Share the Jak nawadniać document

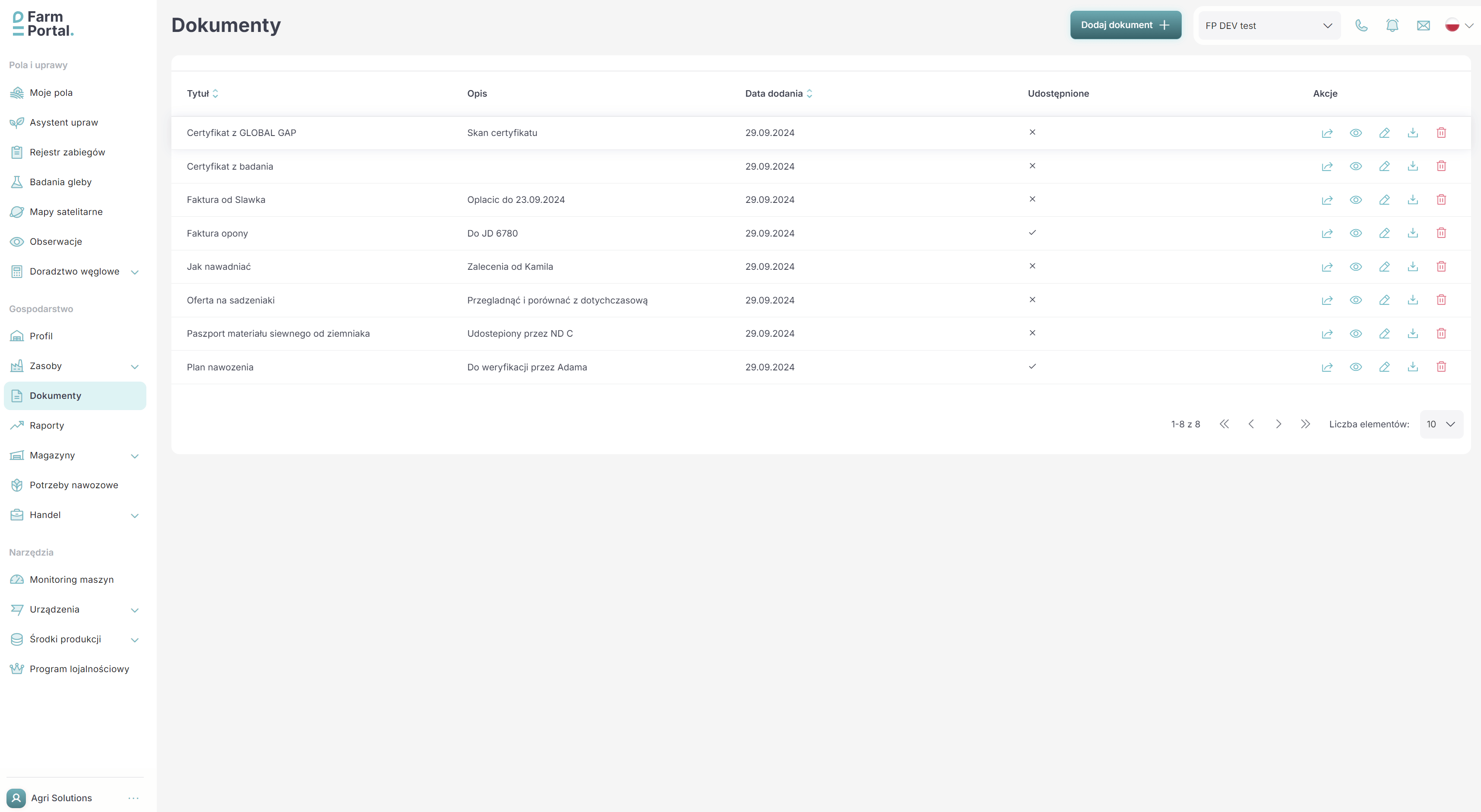point(1327,267)
